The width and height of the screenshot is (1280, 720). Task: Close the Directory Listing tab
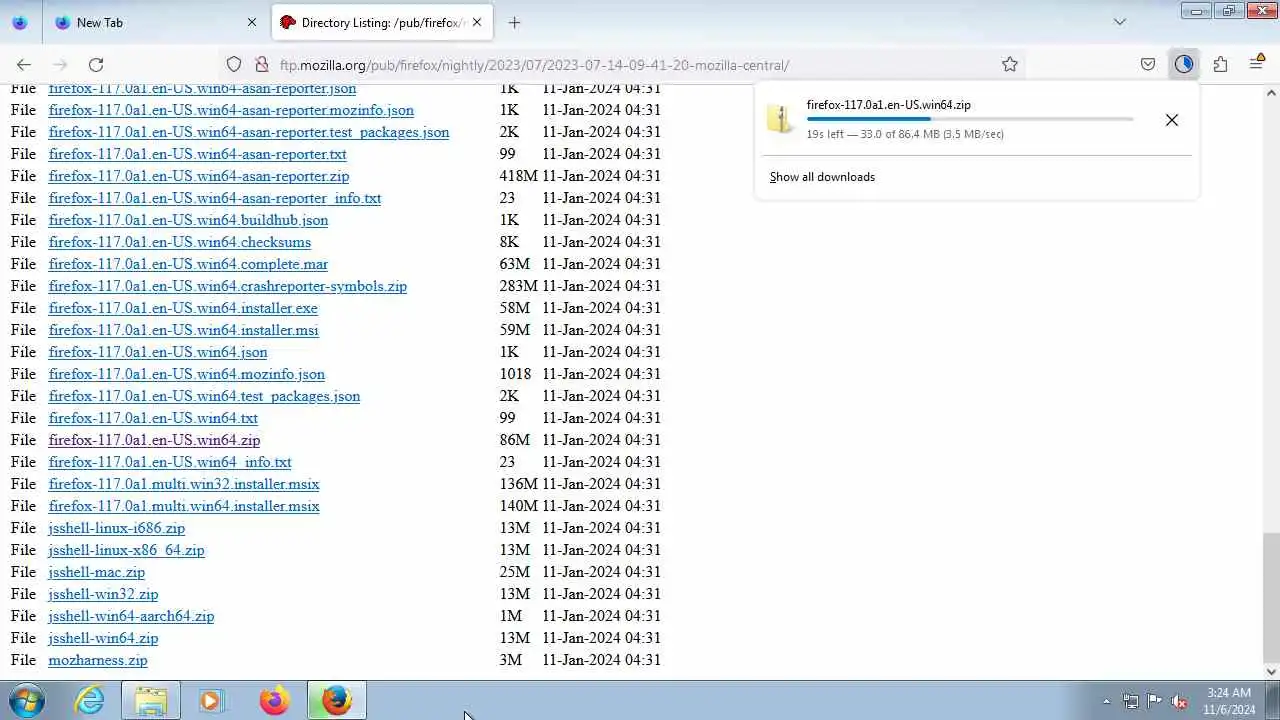(x=477, y=22)
